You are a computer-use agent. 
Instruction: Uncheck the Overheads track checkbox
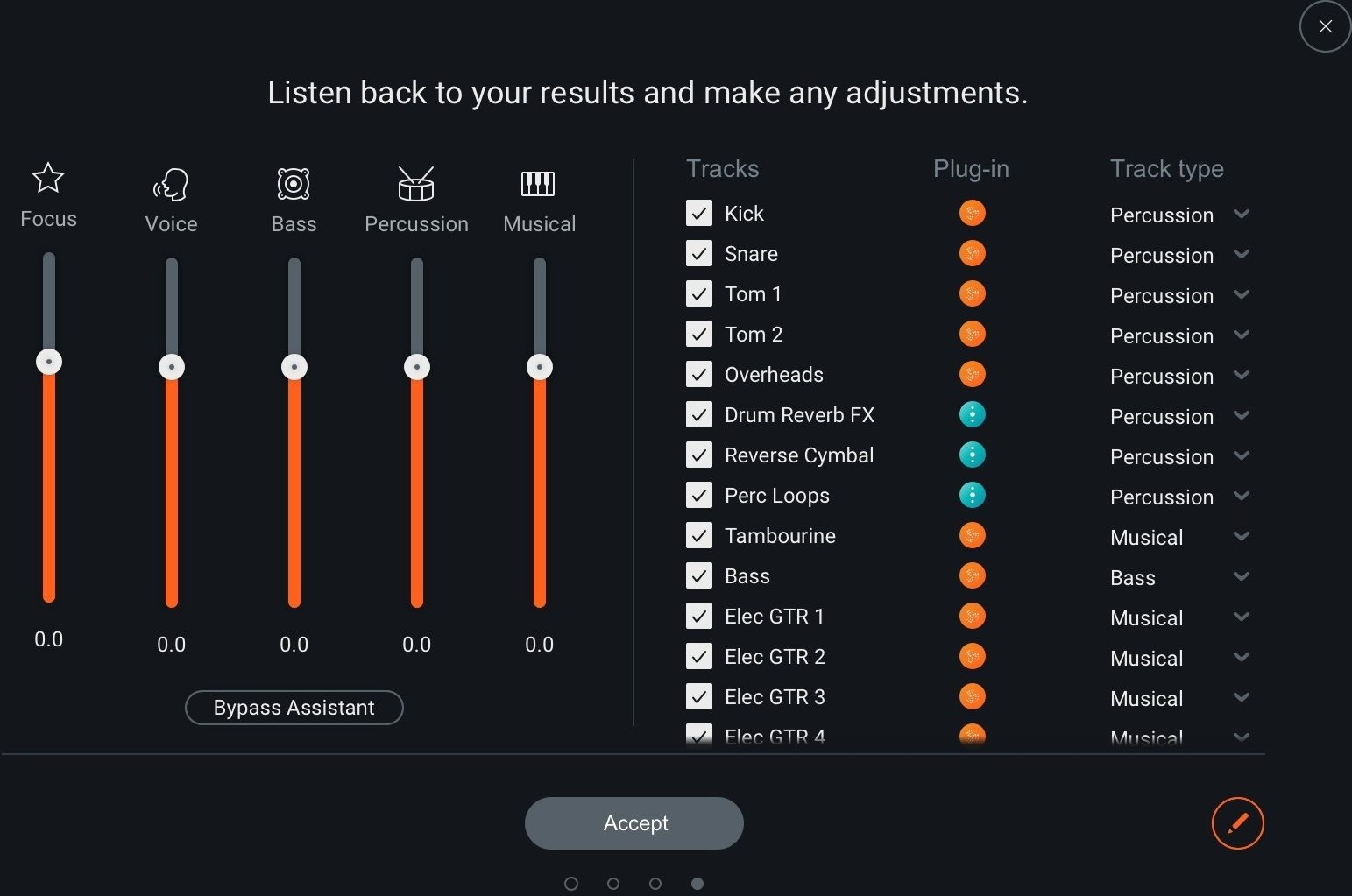pyautogui.click(x=699, y=374)
